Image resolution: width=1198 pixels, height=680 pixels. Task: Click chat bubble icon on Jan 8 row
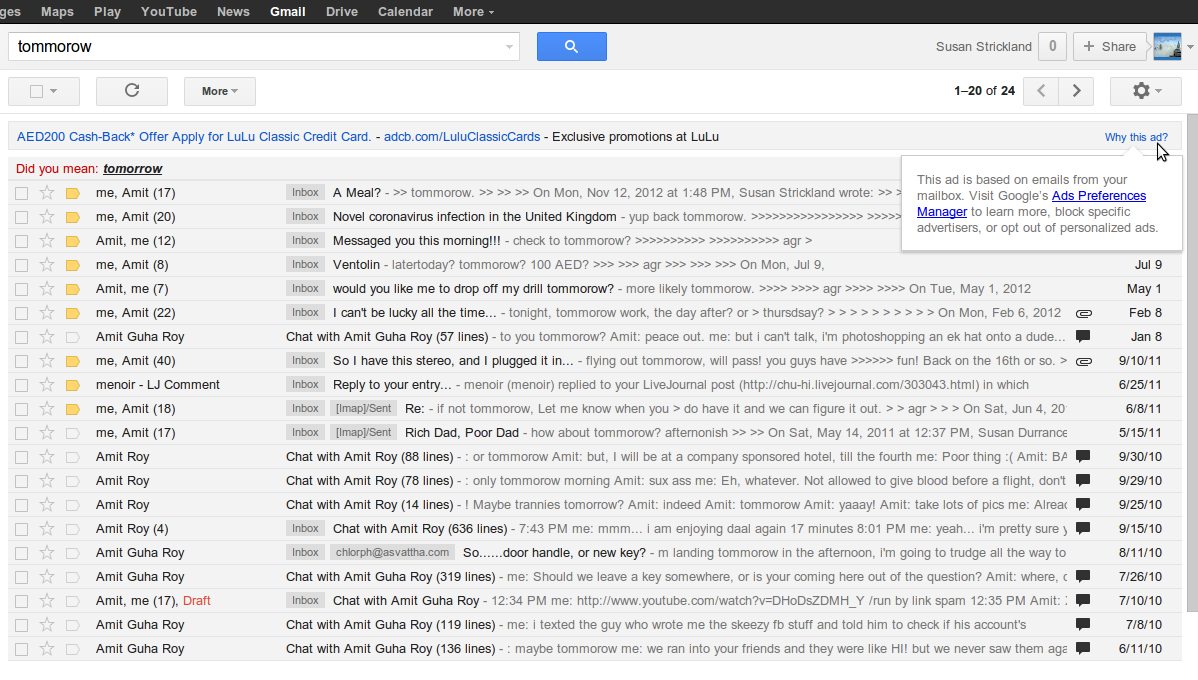click(x=1083, y=336)
